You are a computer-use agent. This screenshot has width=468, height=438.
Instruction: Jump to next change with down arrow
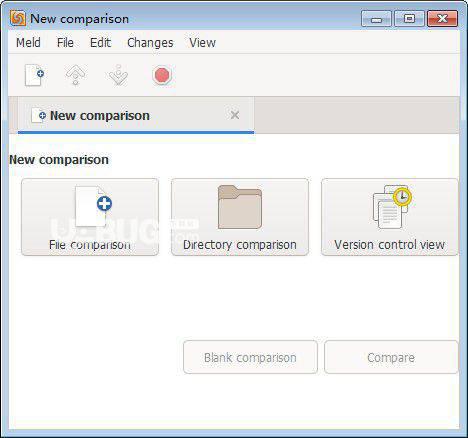(118, 75)
